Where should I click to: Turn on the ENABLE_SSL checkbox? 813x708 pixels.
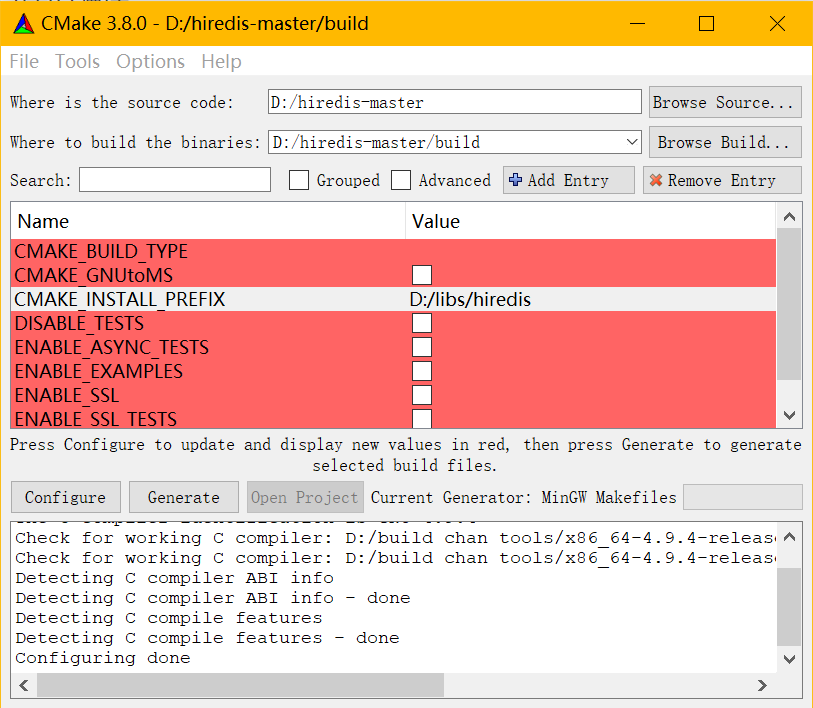[x=422, y=395]
